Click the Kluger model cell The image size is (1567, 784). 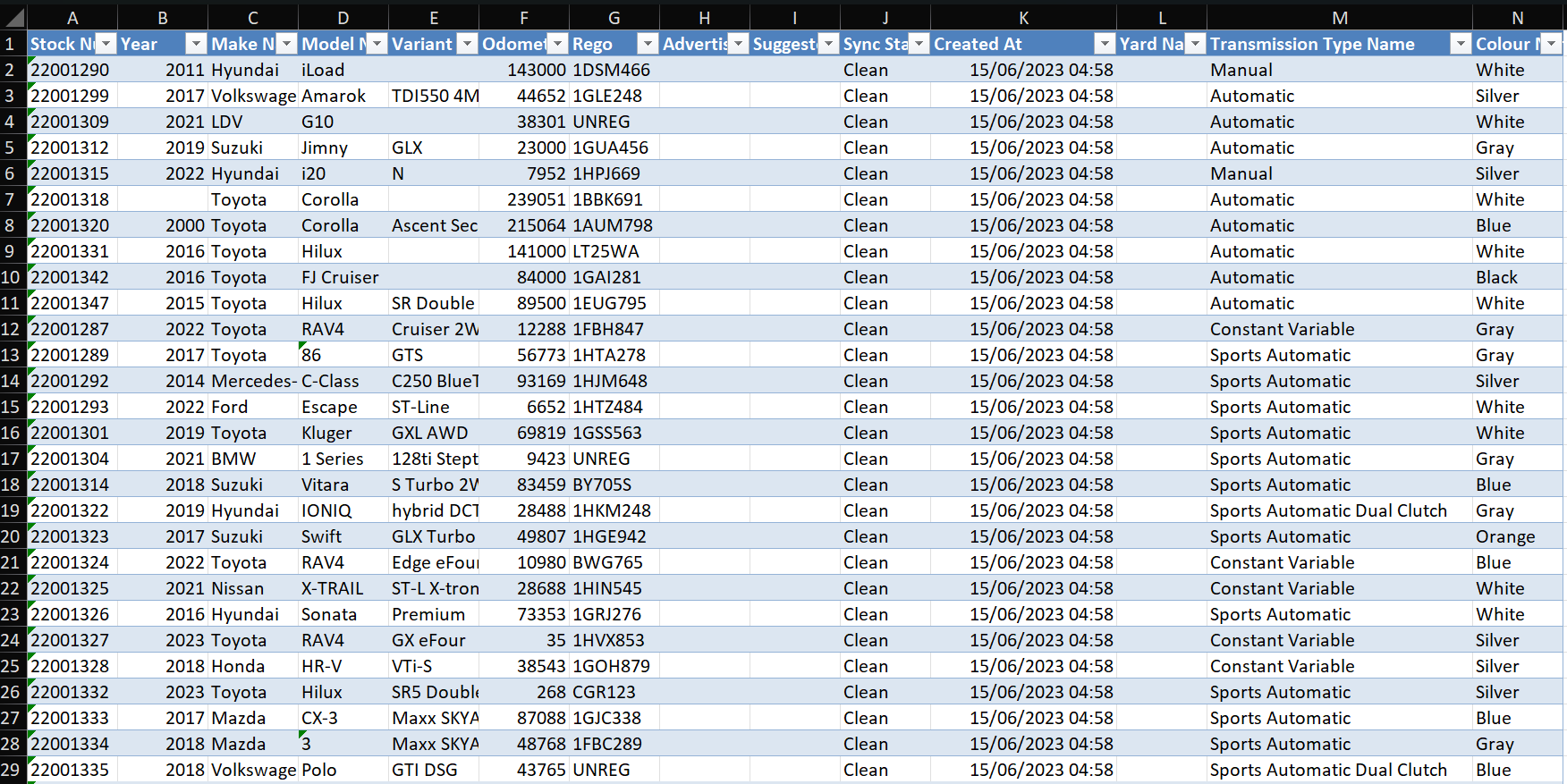[x=343, y=433]
